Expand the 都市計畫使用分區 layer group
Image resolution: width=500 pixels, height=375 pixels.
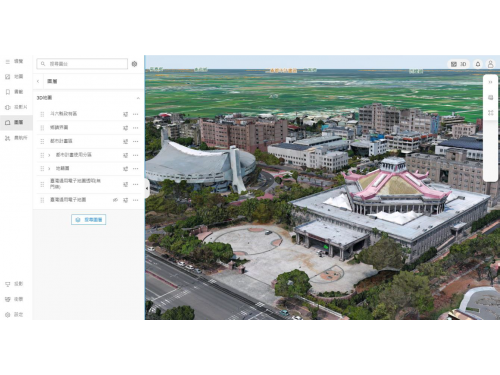49,155
